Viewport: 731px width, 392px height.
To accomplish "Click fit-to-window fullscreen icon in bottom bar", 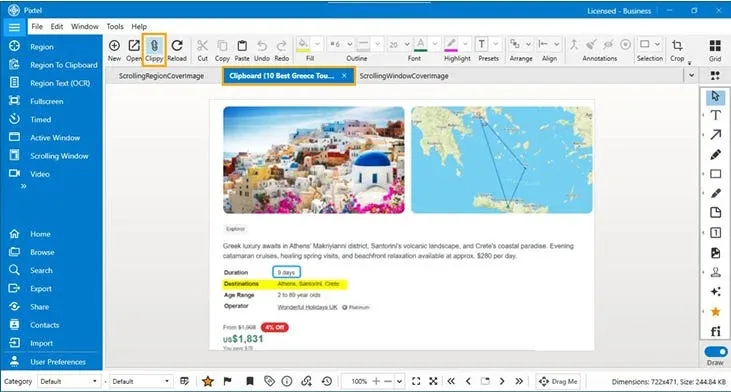I will pos(416,381).
